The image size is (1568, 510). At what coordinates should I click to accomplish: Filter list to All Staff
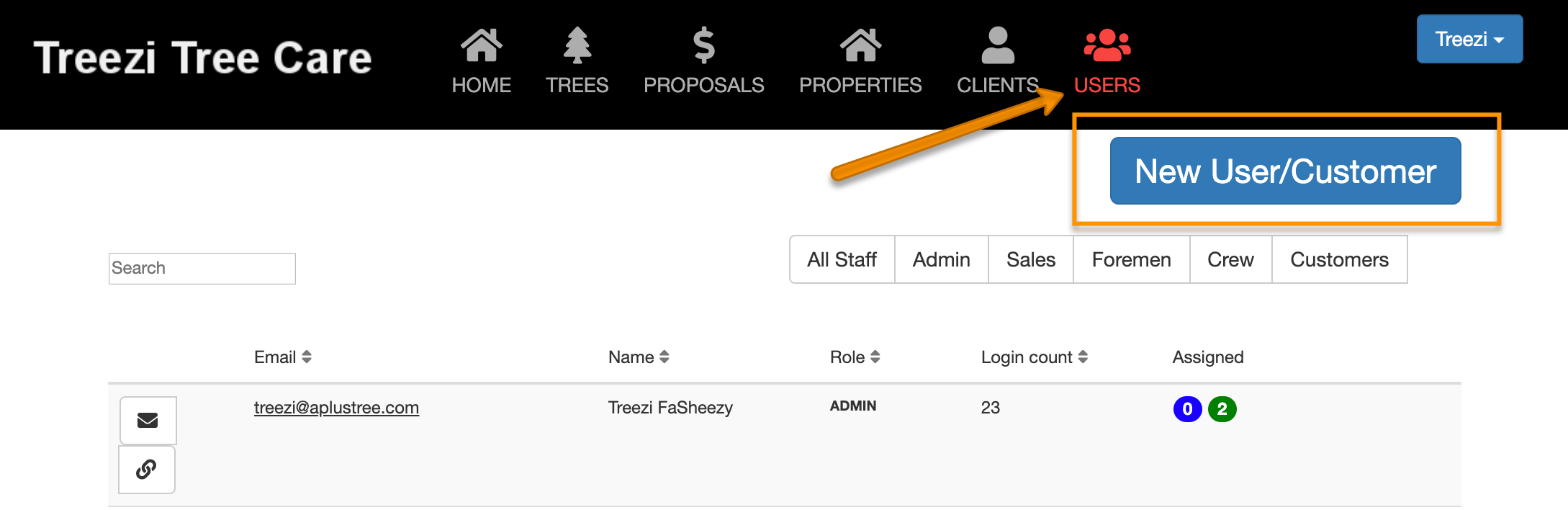(842, 259)
